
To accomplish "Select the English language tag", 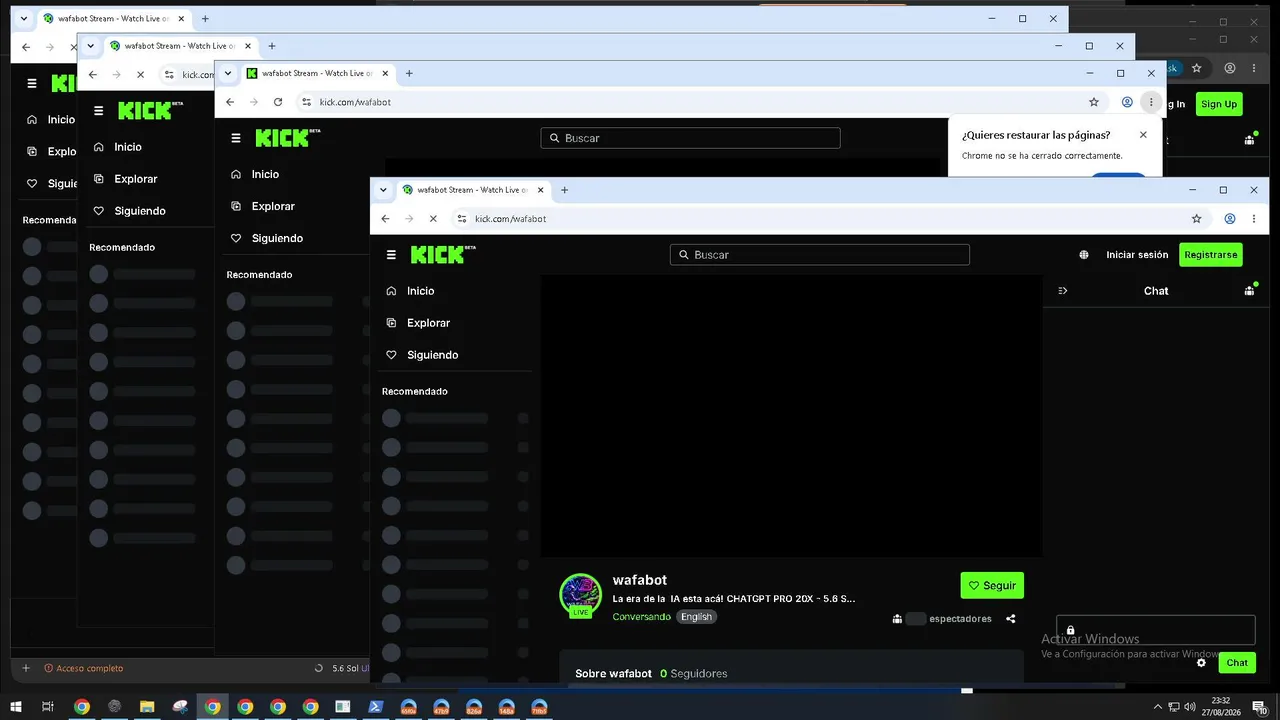I will (x=696, y=617).
